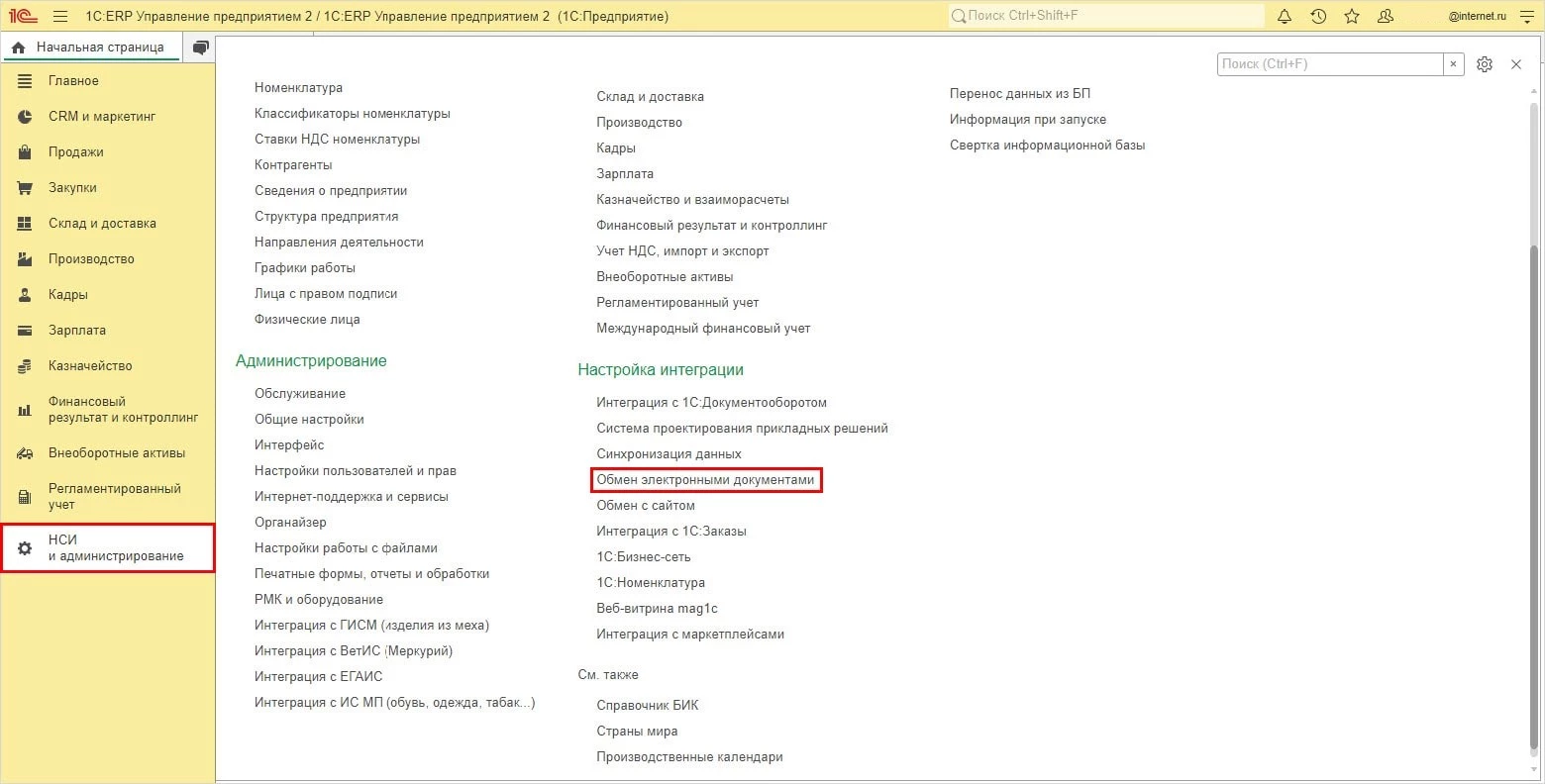Open the Контрагенты link
This screenshot has height=784, width=1545.
click(293, 165)
